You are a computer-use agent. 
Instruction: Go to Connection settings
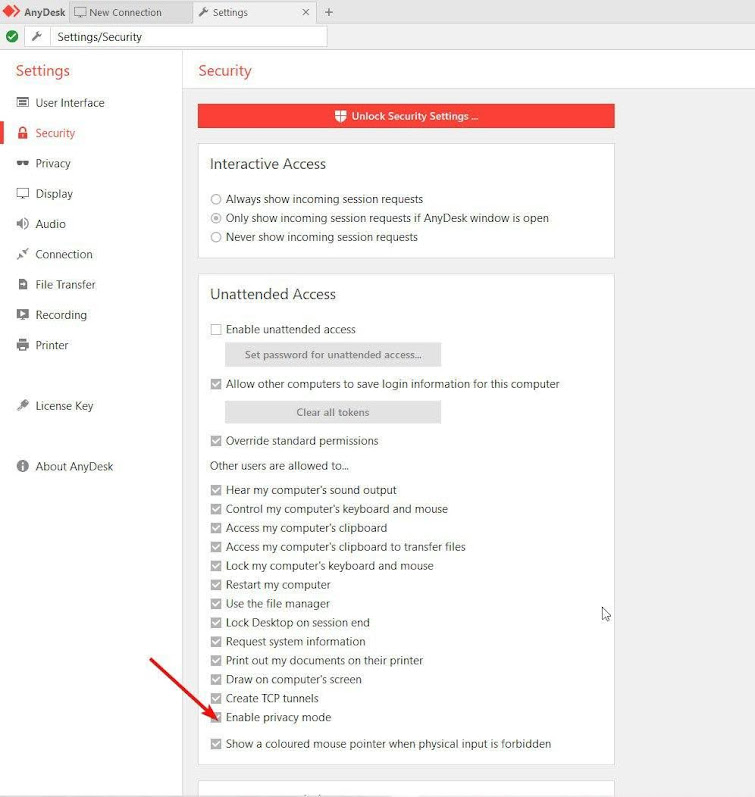click(x=64, y=254)
